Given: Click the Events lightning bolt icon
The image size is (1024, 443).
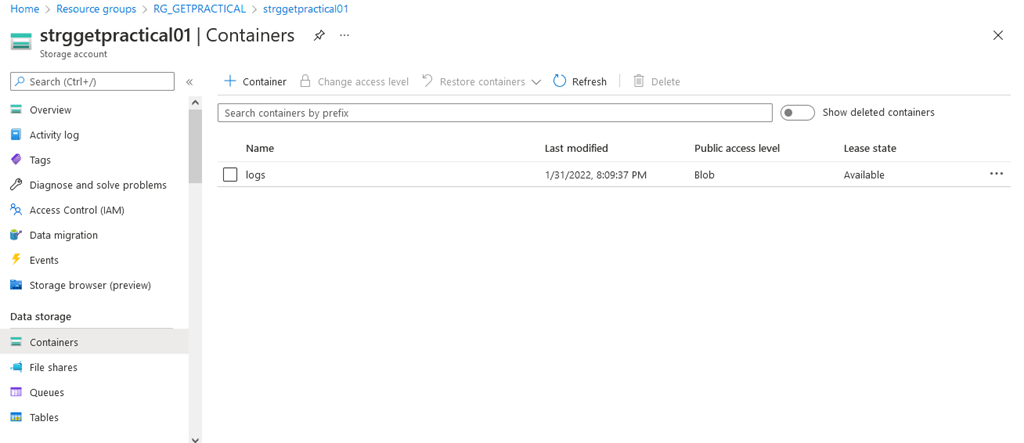Looking at the screenshot, I should 16,260.
